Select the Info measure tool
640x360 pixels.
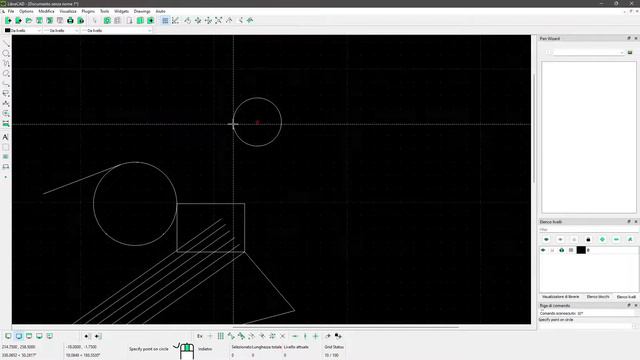tap(6, 124)
